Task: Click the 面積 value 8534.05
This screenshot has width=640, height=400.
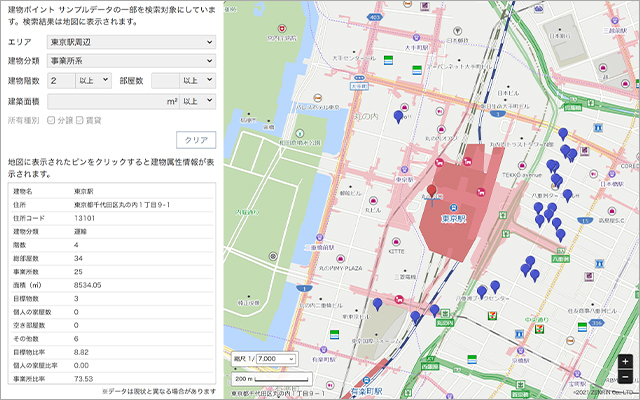Action: coord(87,285)
